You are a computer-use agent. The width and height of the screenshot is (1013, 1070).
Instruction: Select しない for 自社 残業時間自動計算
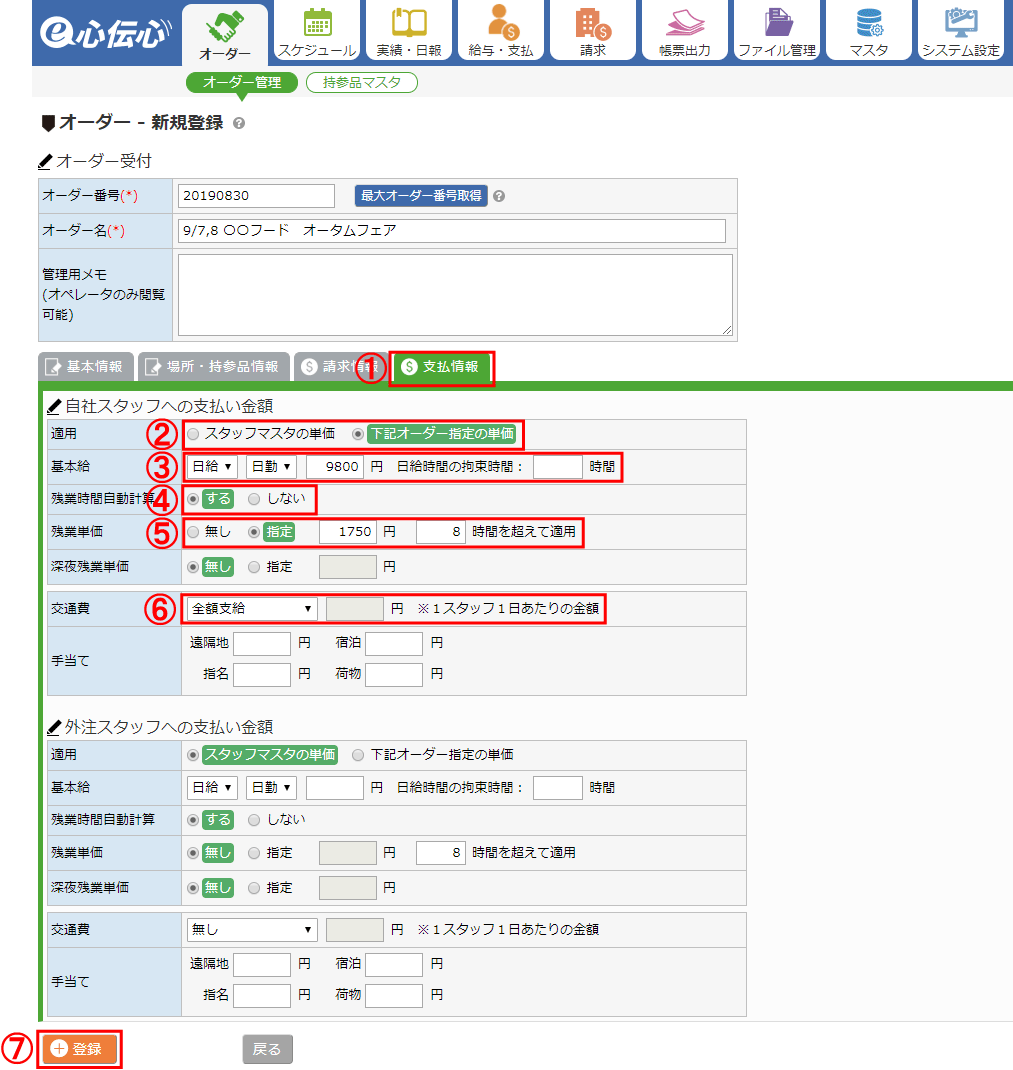click(254, 499)
